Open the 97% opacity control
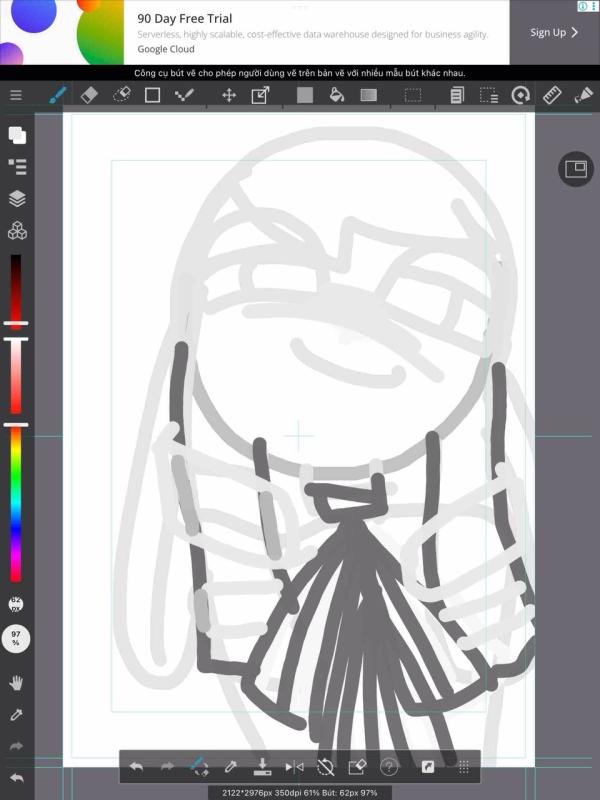This screenshot has width=600, height=800. [x=16, y=638]
